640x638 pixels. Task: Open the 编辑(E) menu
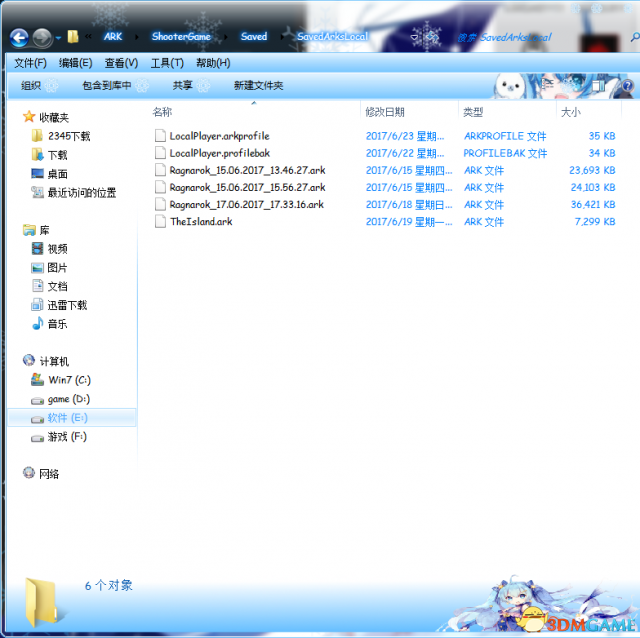[x=76, y=63]
